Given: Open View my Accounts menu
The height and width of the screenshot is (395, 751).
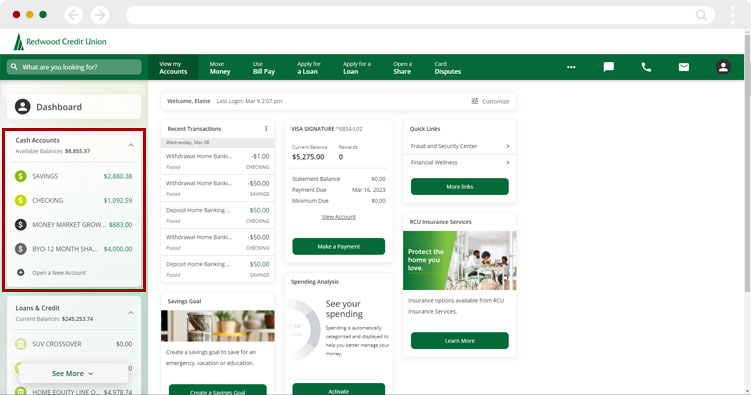Looking at the screenshot, I should tap(173, 68).
